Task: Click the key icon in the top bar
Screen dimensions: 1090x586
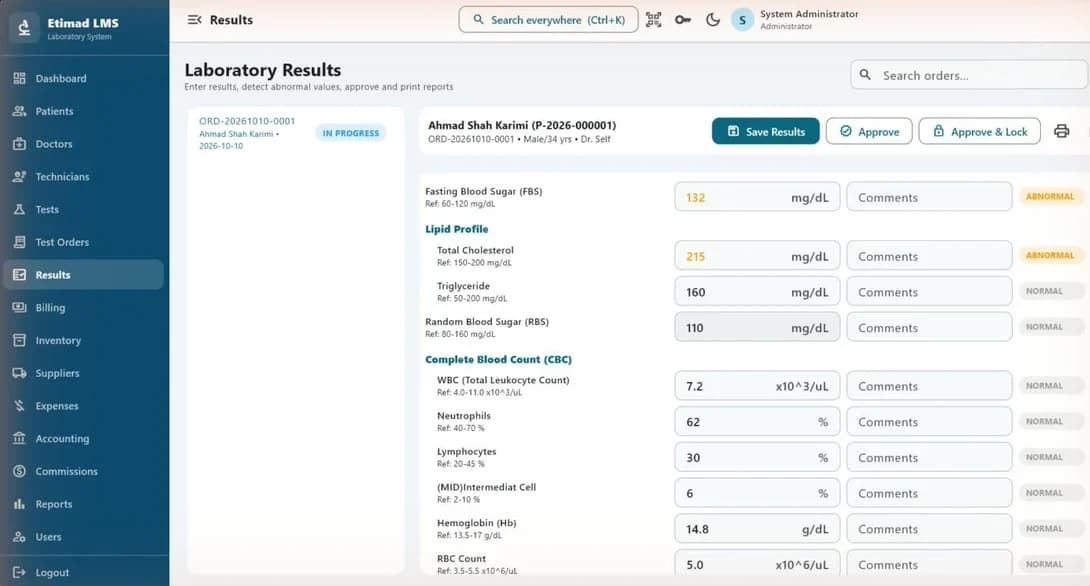Action: [683, 19]
